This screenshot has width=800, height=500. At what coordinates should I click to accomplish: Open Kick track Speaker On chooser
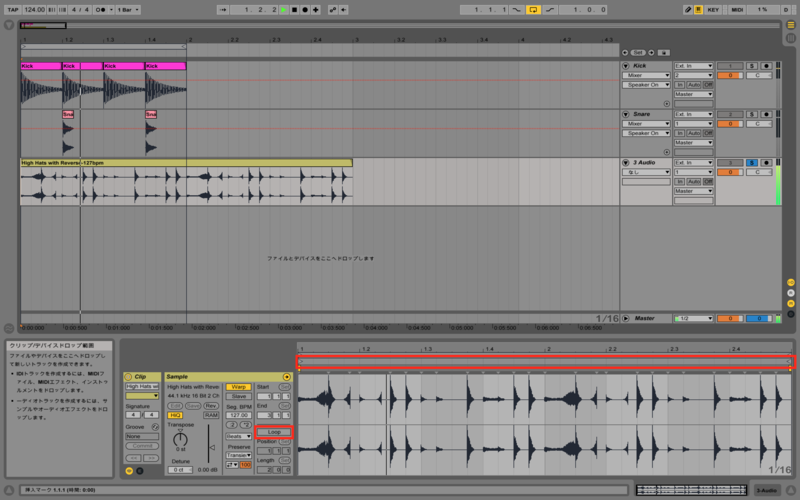(646, 85)
